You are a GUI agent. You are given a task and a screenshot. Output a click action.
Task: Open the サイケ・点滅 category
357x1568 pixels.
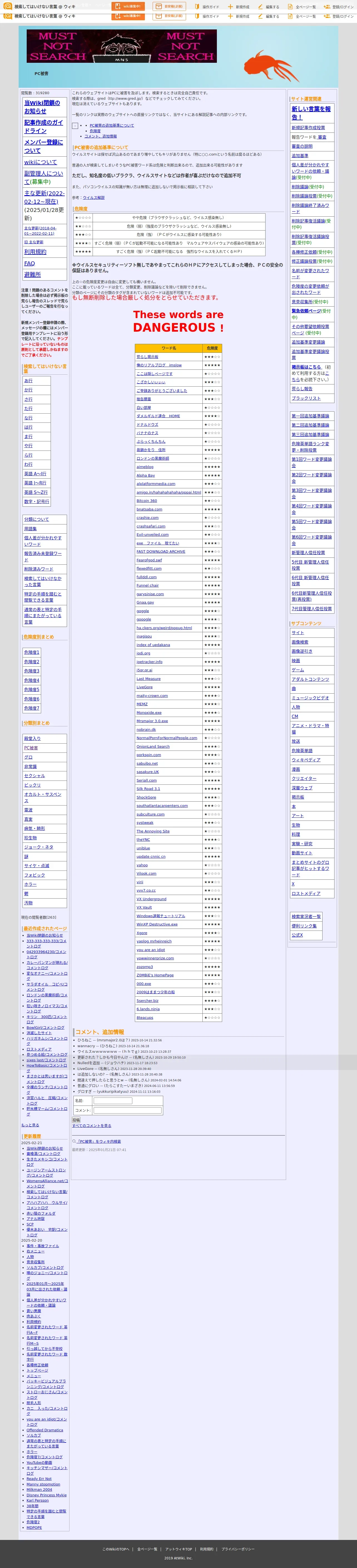tap(36, 866)
